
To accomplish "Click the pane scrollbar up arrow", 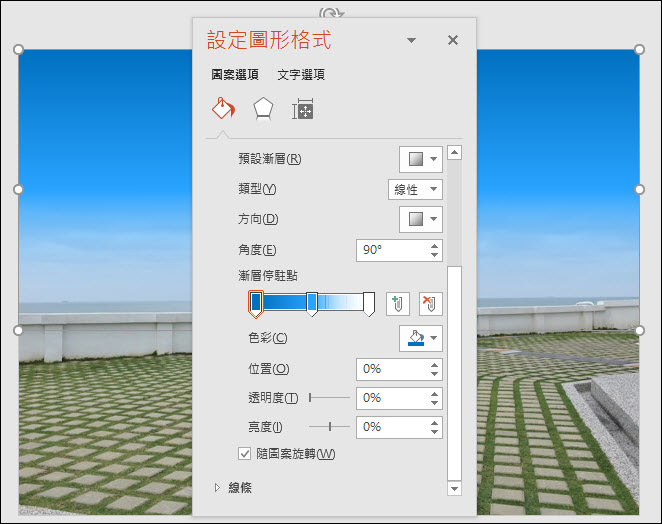I will coord(454,152).
